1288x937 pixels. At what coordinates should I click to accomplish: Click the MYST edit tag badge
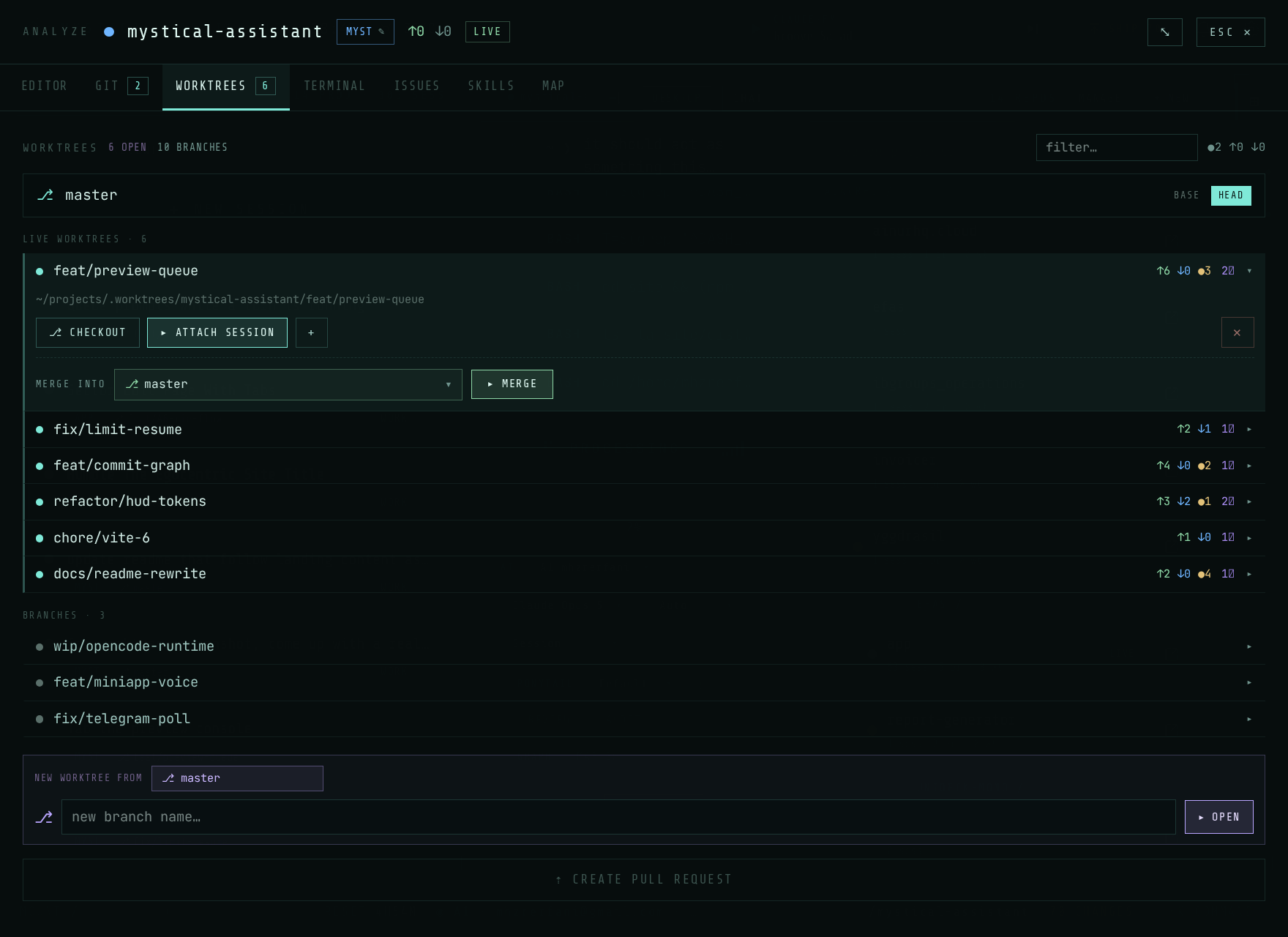(365, 31)
